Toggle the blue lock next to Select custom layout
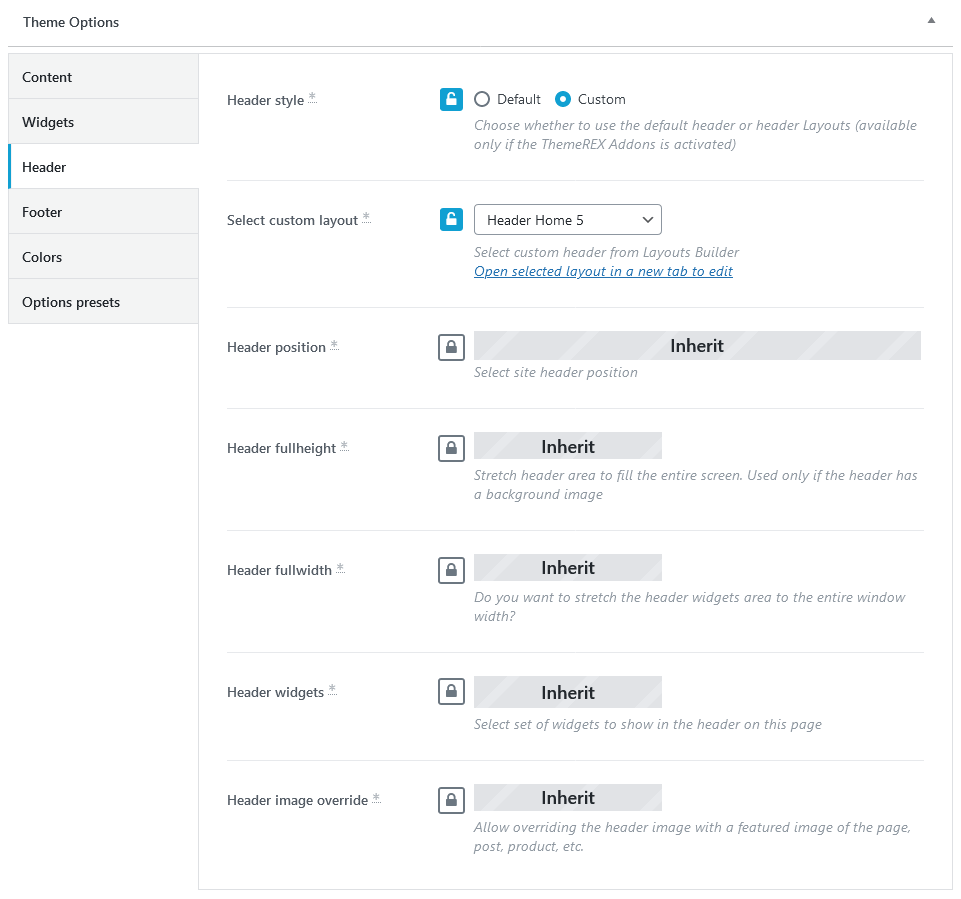This screenshot has width=961, height=899. [451, 219]
